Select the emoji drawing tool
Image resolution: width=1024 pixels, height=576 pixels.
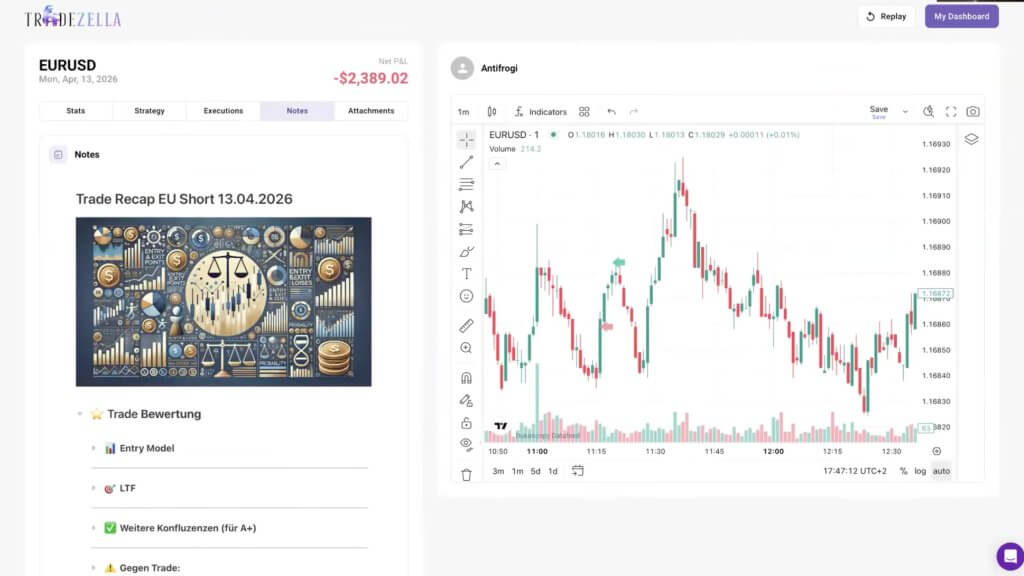pyautogui.click(x=466, y=296)
